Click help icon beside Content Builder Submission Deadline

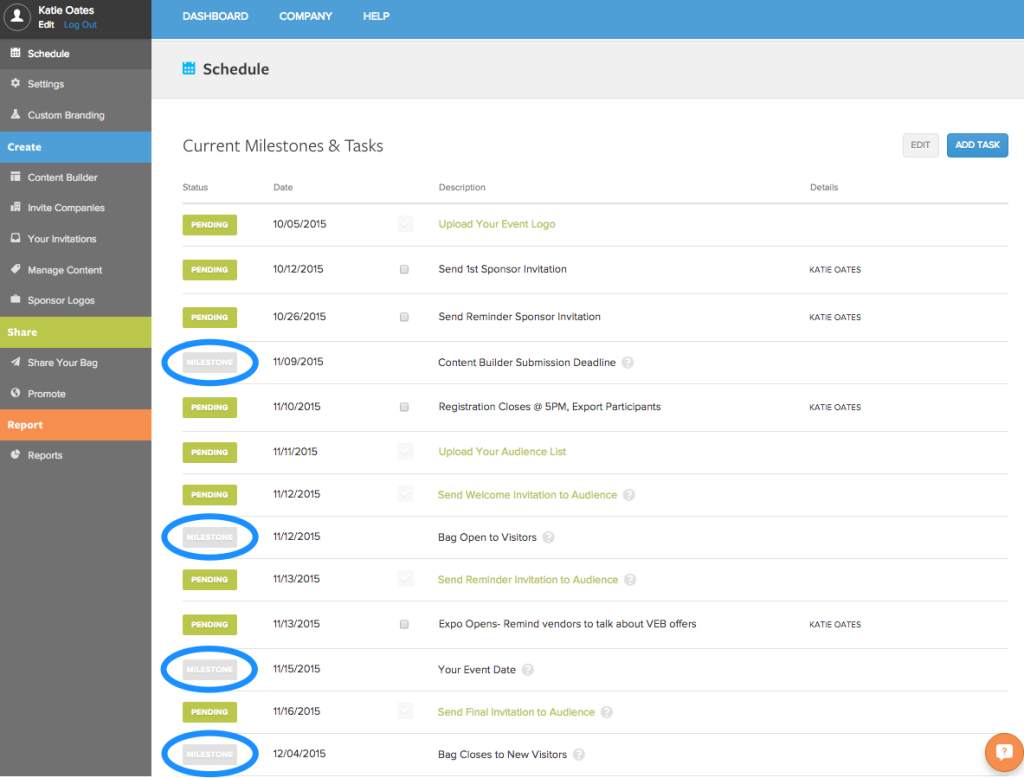coord(628,363)
